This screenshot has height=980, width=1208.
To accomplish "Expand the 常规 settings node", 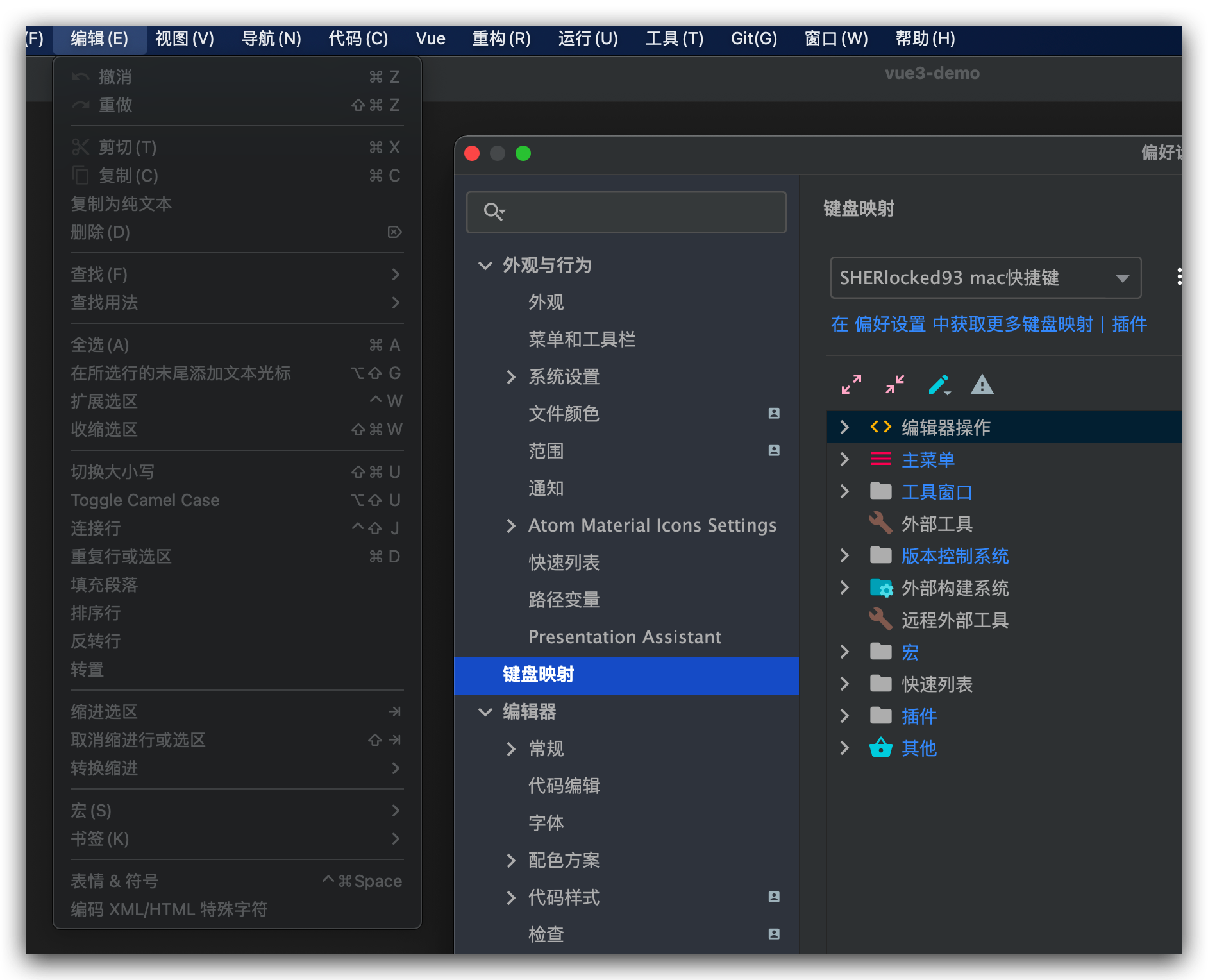I will tap(511, 748).
